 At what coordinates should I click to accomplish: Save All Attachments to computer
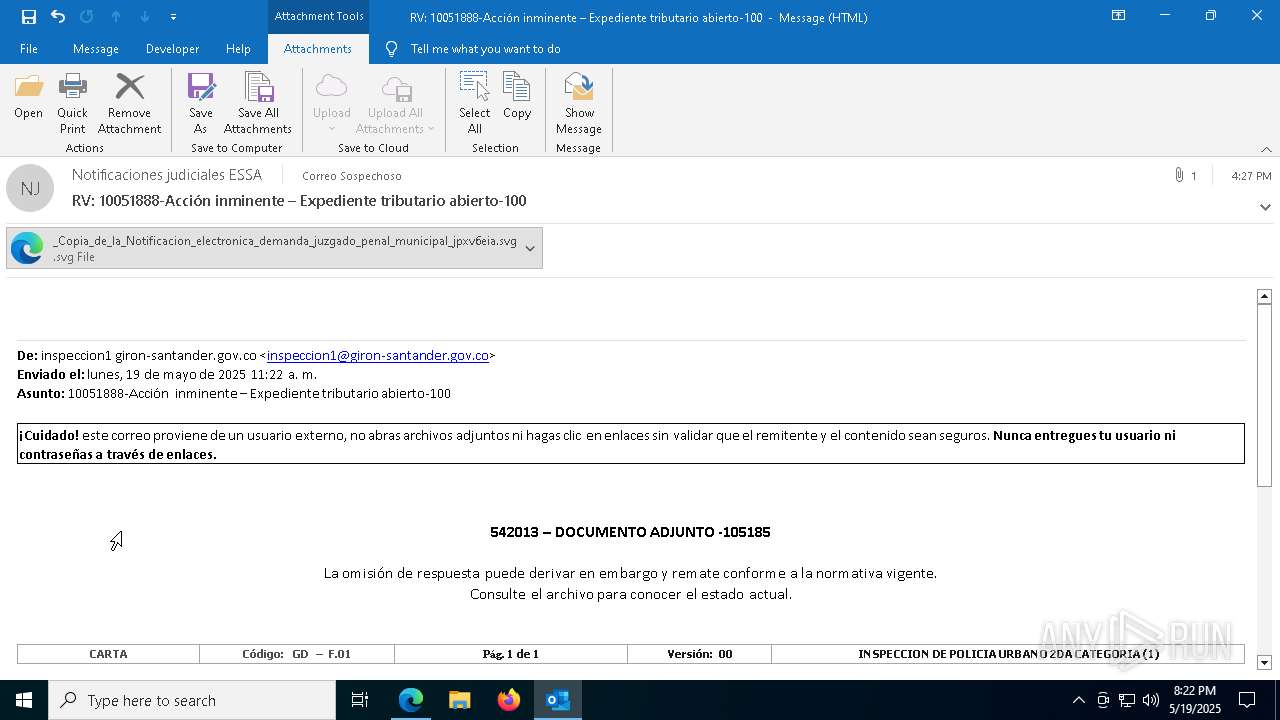click(x=258, y=103)
